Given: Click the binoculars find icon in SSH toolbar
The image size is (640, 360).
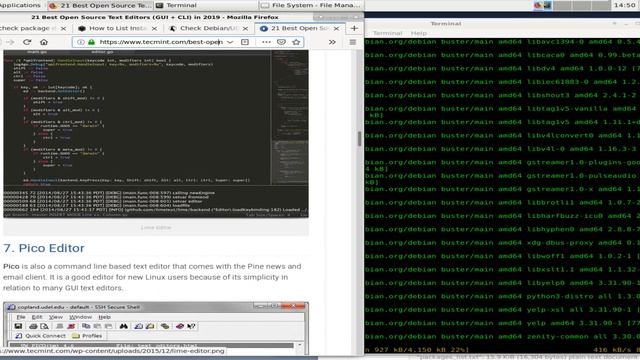Looking at the screenshot, I should (x=124, y=326).
